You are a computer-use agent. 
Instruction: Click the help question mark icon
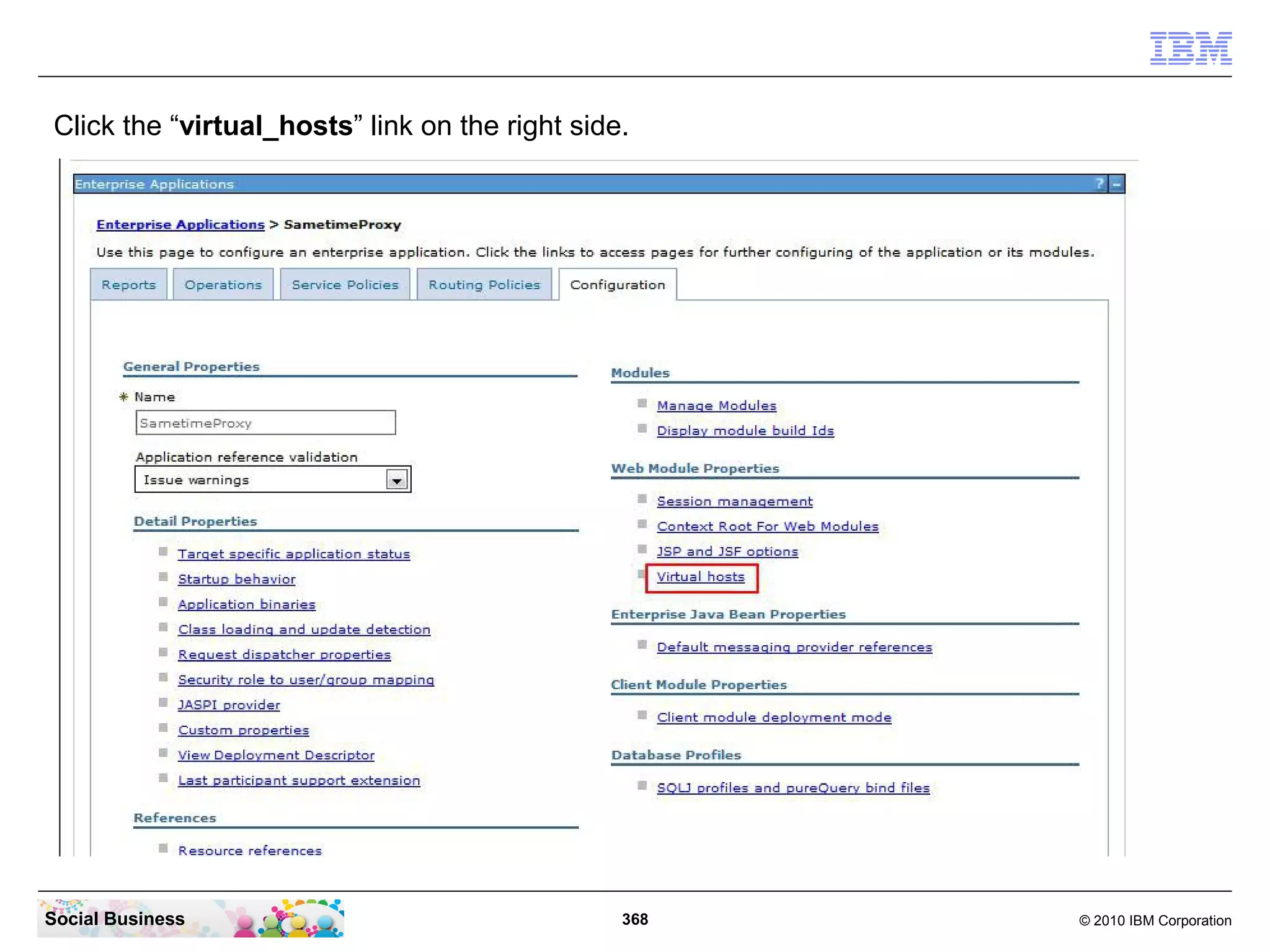[1099, 183]
